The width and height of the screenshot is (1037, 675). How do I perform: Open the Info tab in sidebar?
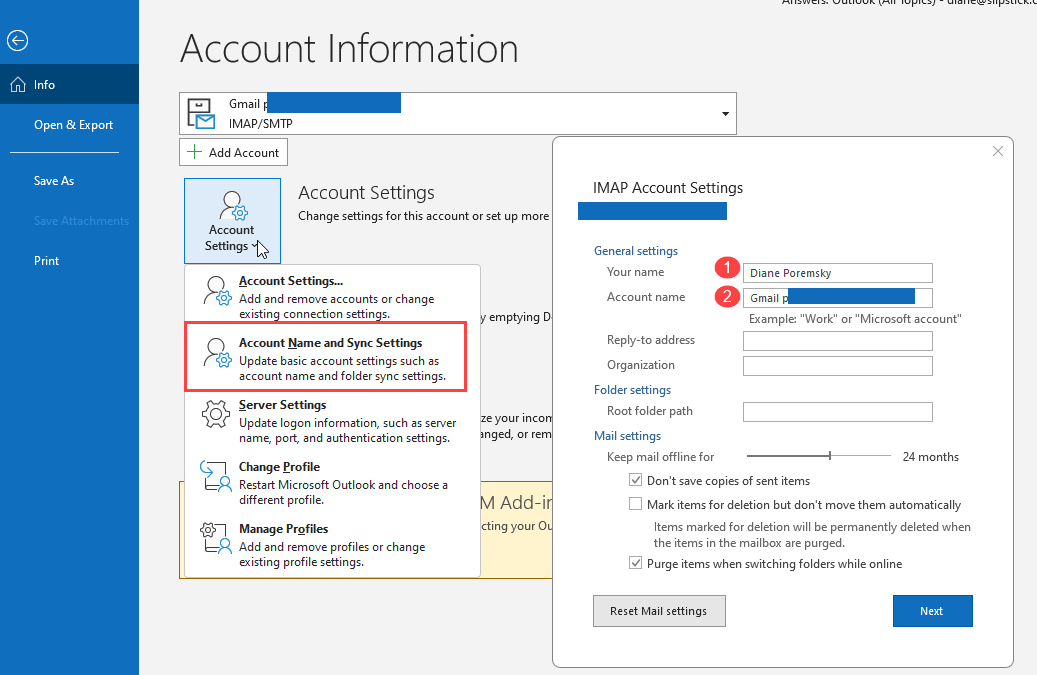tap(69, 85)
